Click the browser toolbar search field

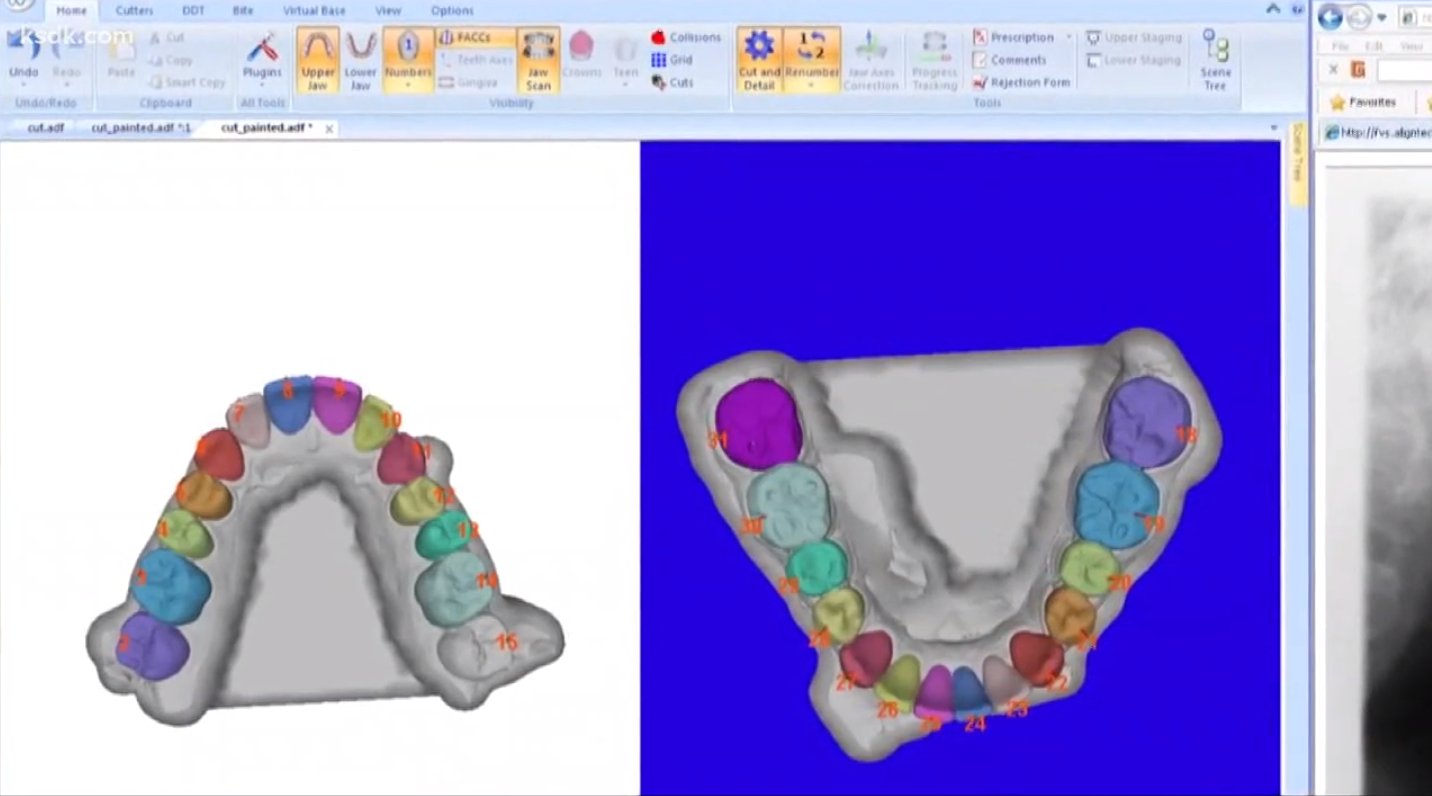(x=1404, y=70)
